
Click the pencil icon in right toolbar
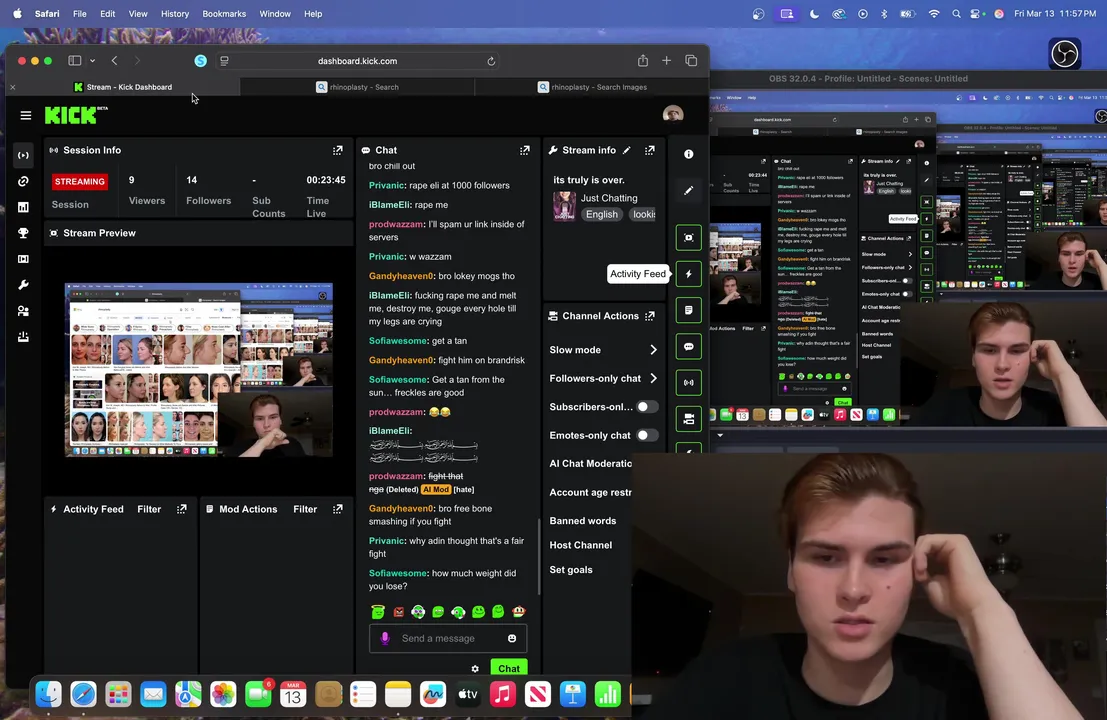[688, 191]
